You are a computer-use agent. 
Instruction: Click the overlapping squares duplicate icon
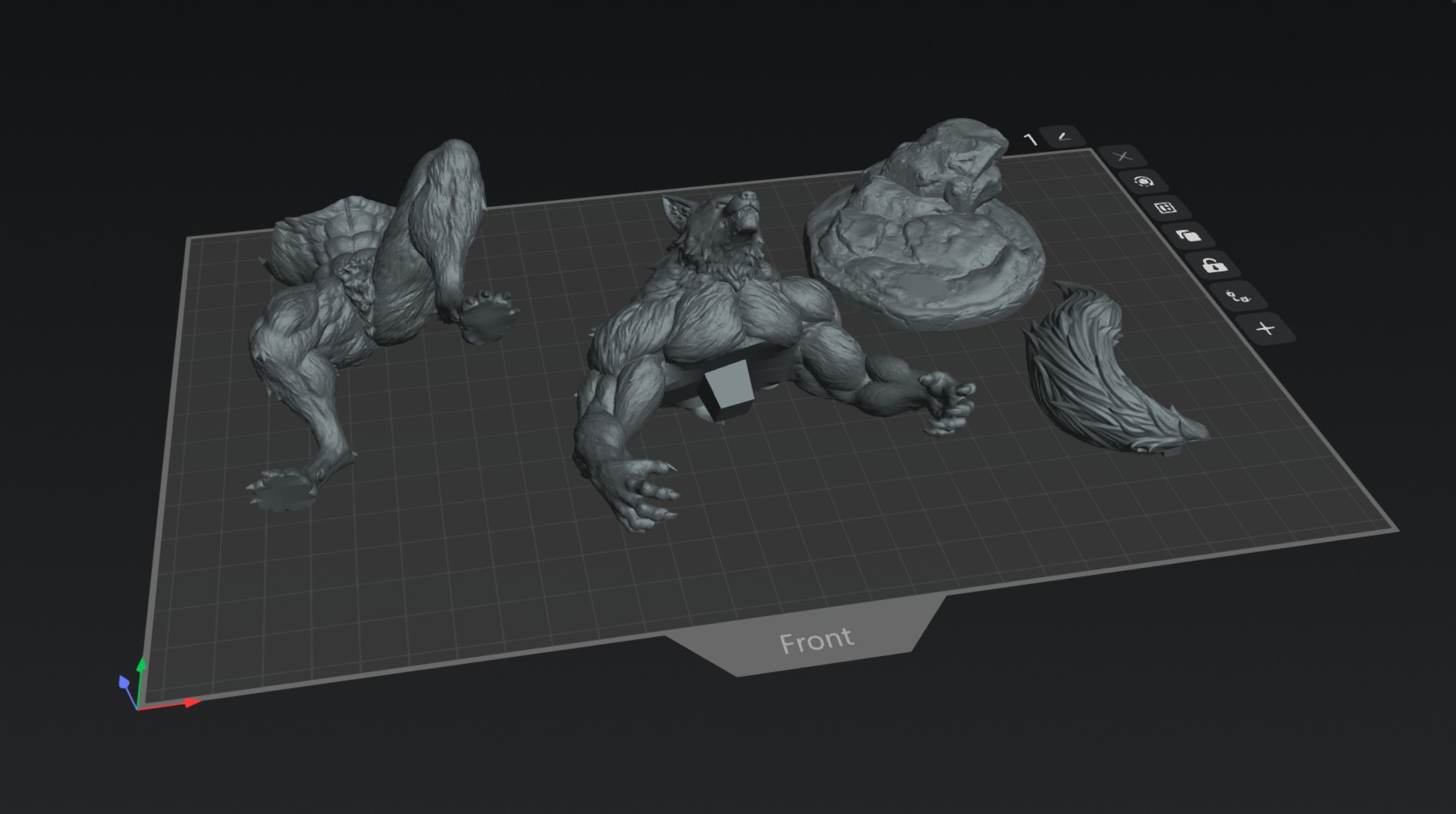point(1188,235)
